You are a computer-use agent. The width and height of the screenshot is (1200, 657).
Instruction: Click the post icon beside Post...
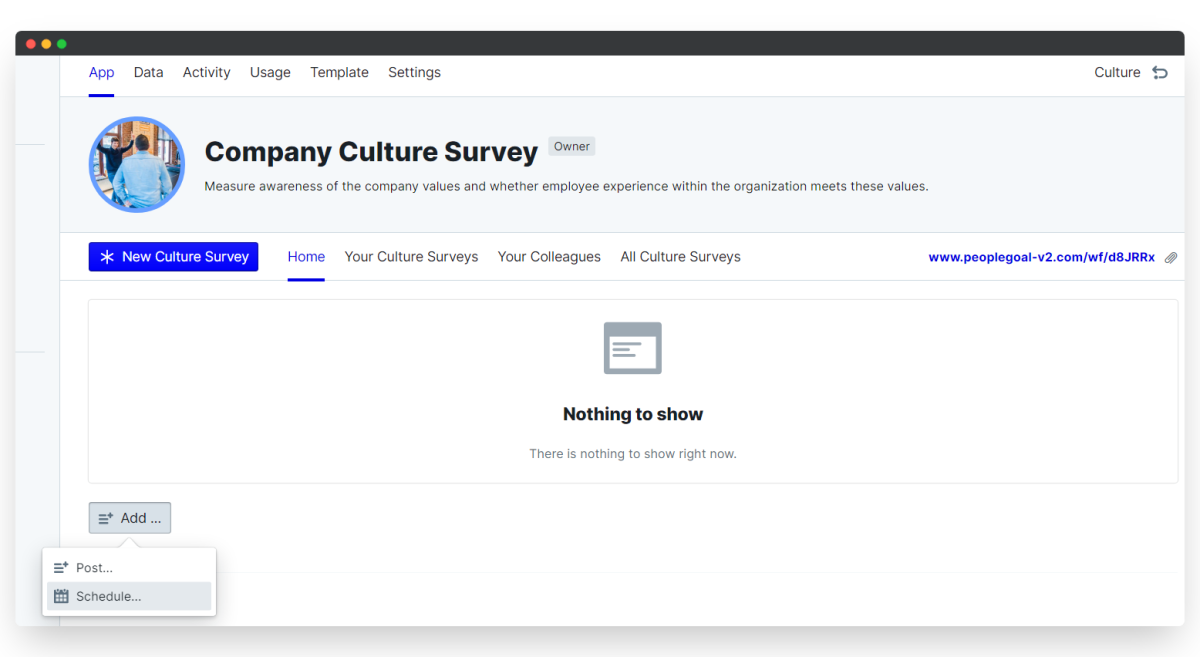tap(61, 567)
